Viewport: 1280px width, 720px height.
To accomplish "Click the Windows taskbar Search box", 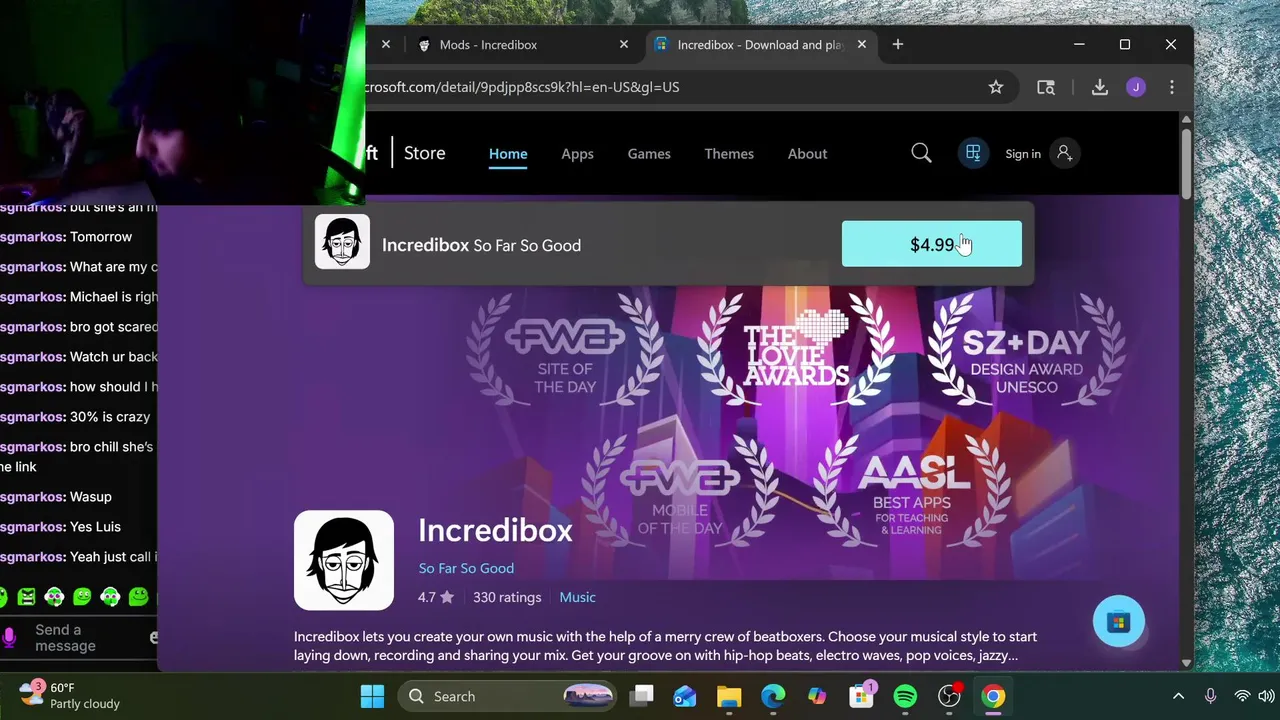I will point(508,696).
